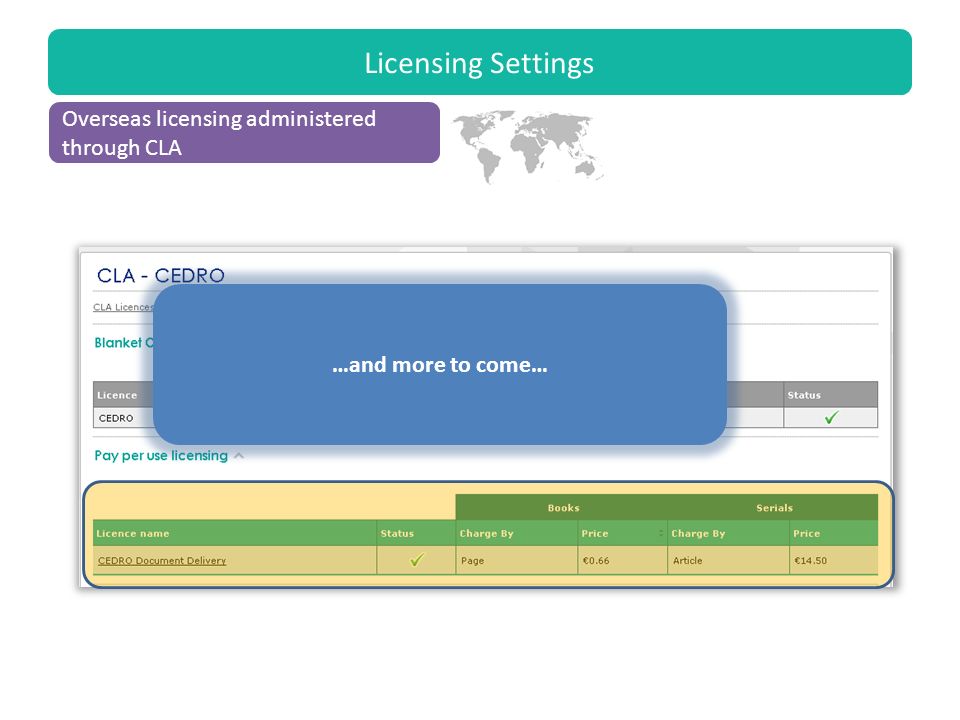Click the Status header in blanket licence table
The height and width of the screenshot is (720, 960).
pyautogui.click(x=830, y=395)
